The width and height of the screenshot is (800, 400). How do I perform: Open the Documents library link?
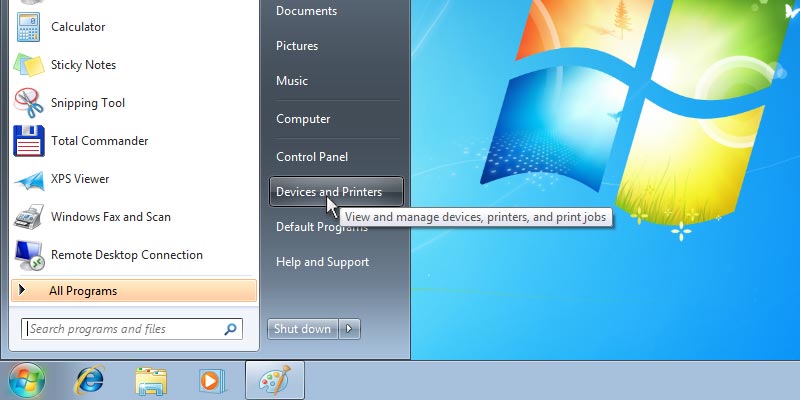pyautogui.click(x=306, y=11)
